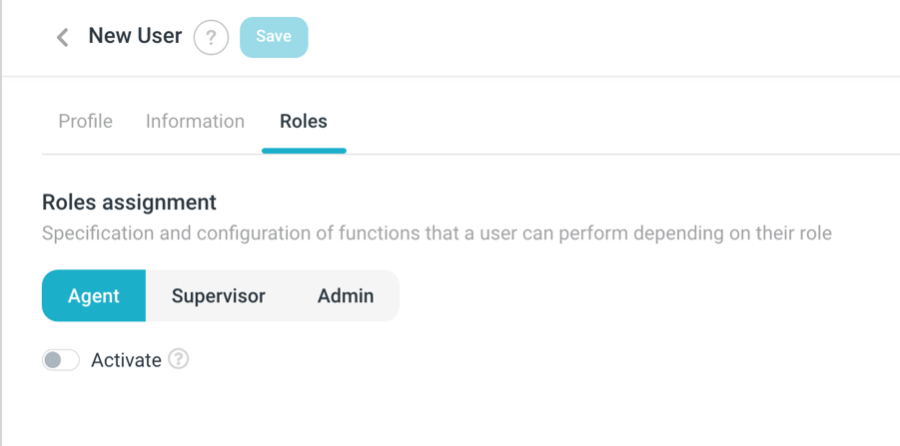Toggle the Activate switch on
900x446 pixels.
[61, 360]
